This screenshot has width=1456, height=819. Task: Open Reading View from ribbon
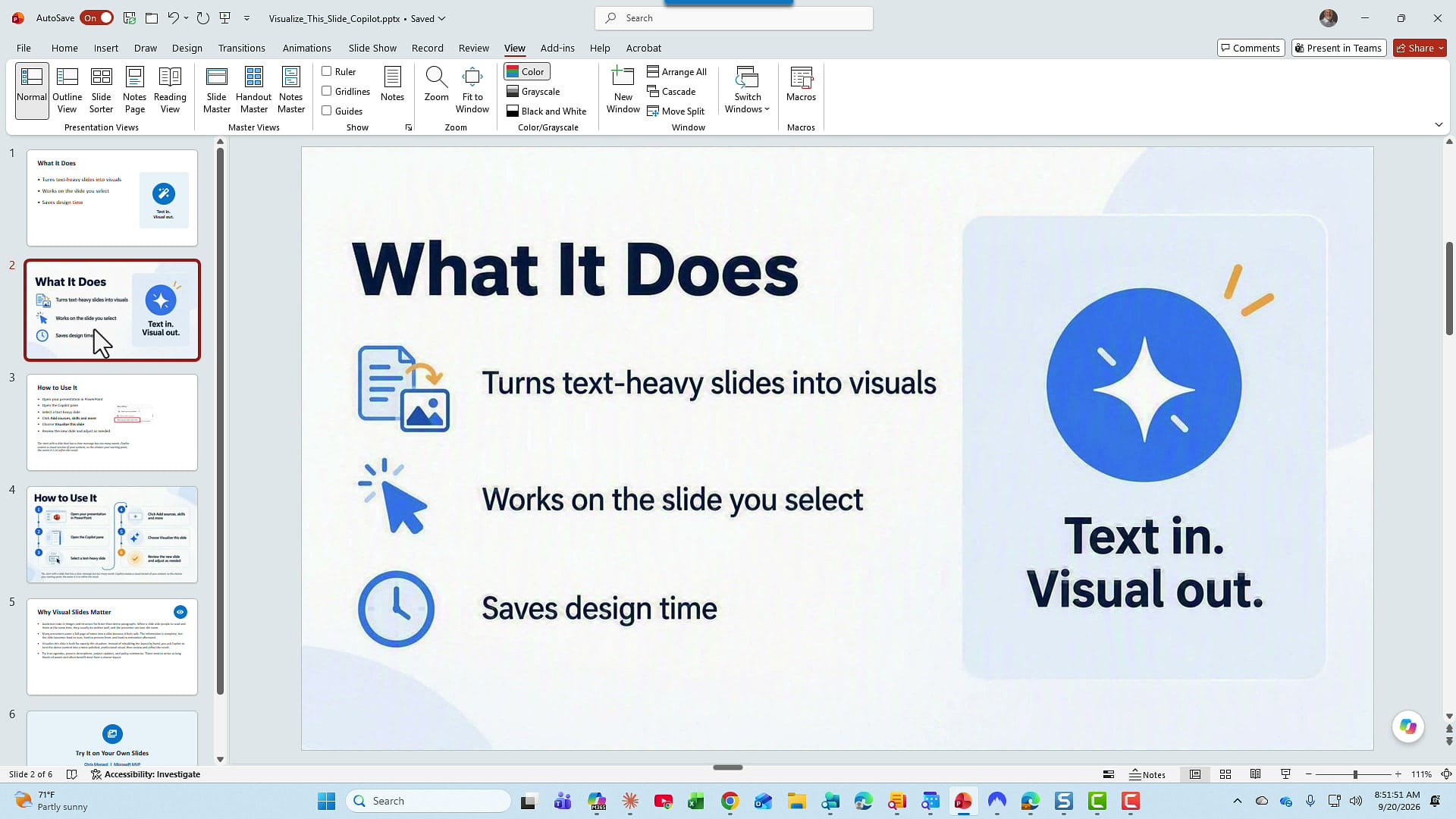170,90
